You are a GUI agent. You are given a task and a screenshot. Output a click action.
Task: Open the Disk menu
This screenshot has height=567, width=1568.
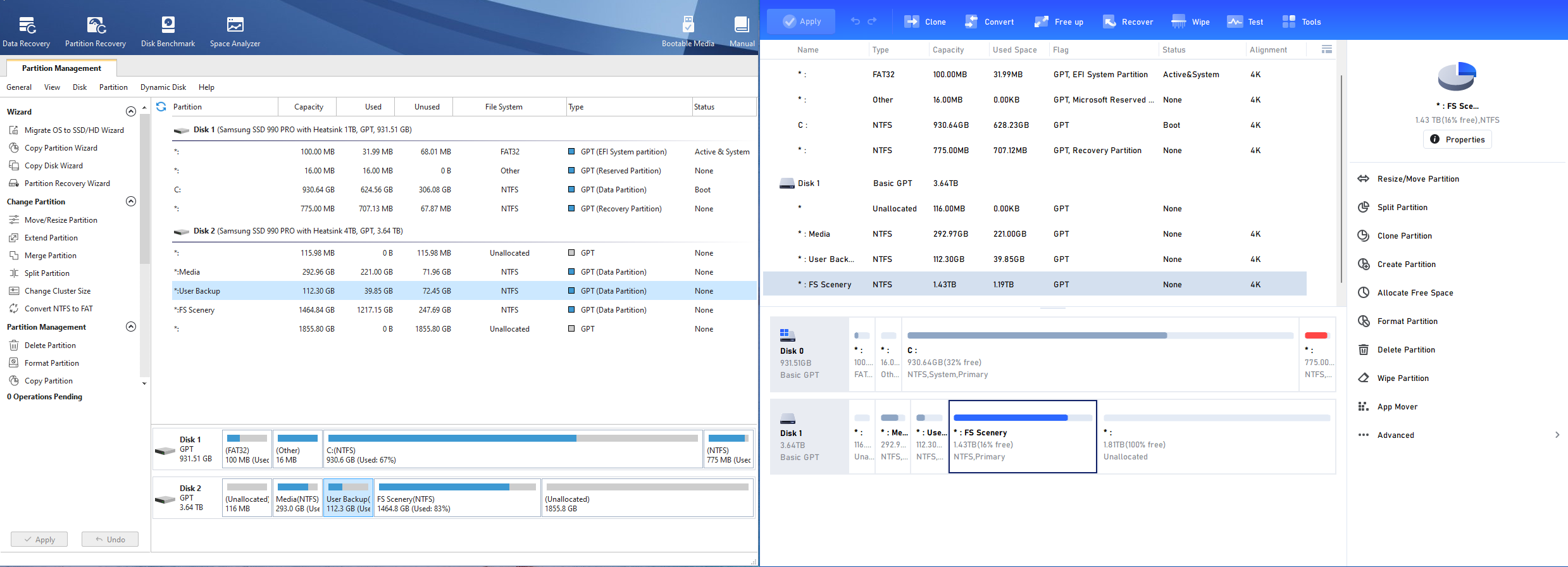click(80, 87)
